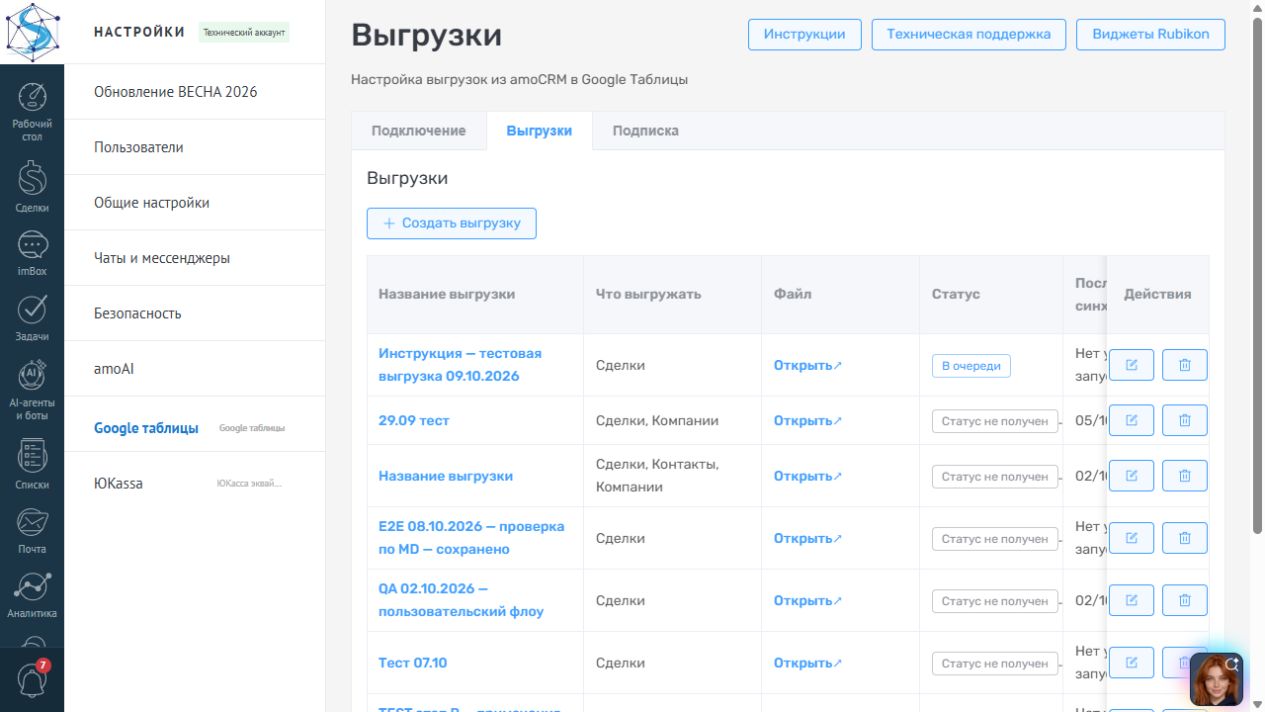Open file link for QA 02.10.2026 row
The height and width of the screenshot is (712, 1265).
pos(808,601)
